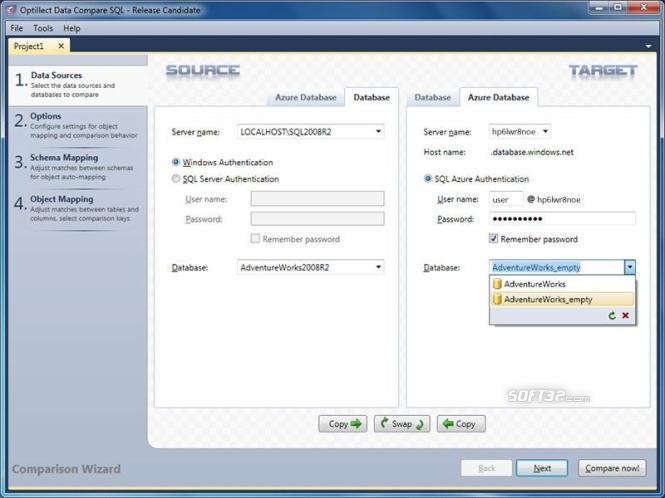665x498 pixels.
Task: Click the target Database text AdventureWorks_empty field
Action: (556, 267)
